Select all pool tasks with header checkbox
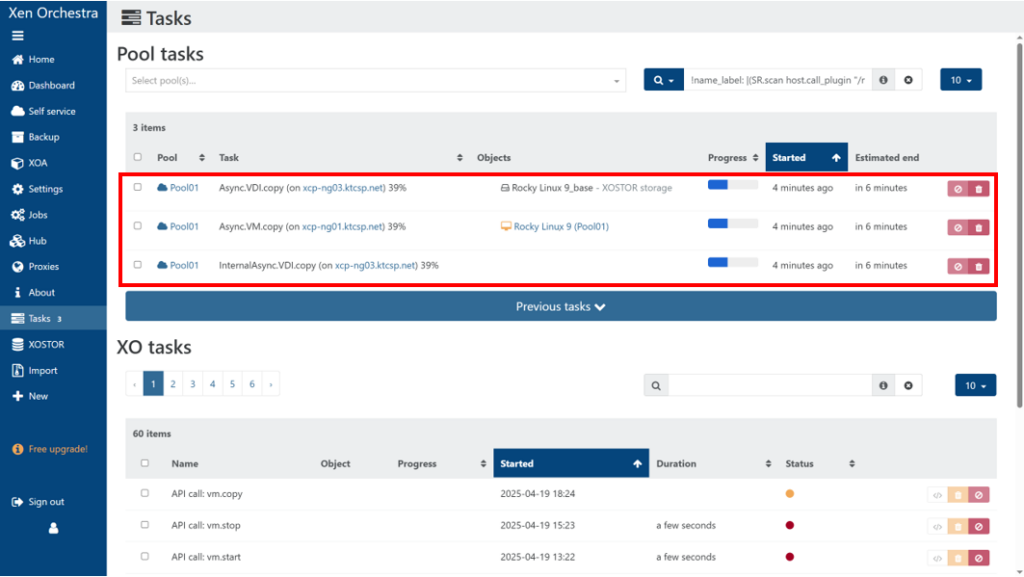 point(138,157)
